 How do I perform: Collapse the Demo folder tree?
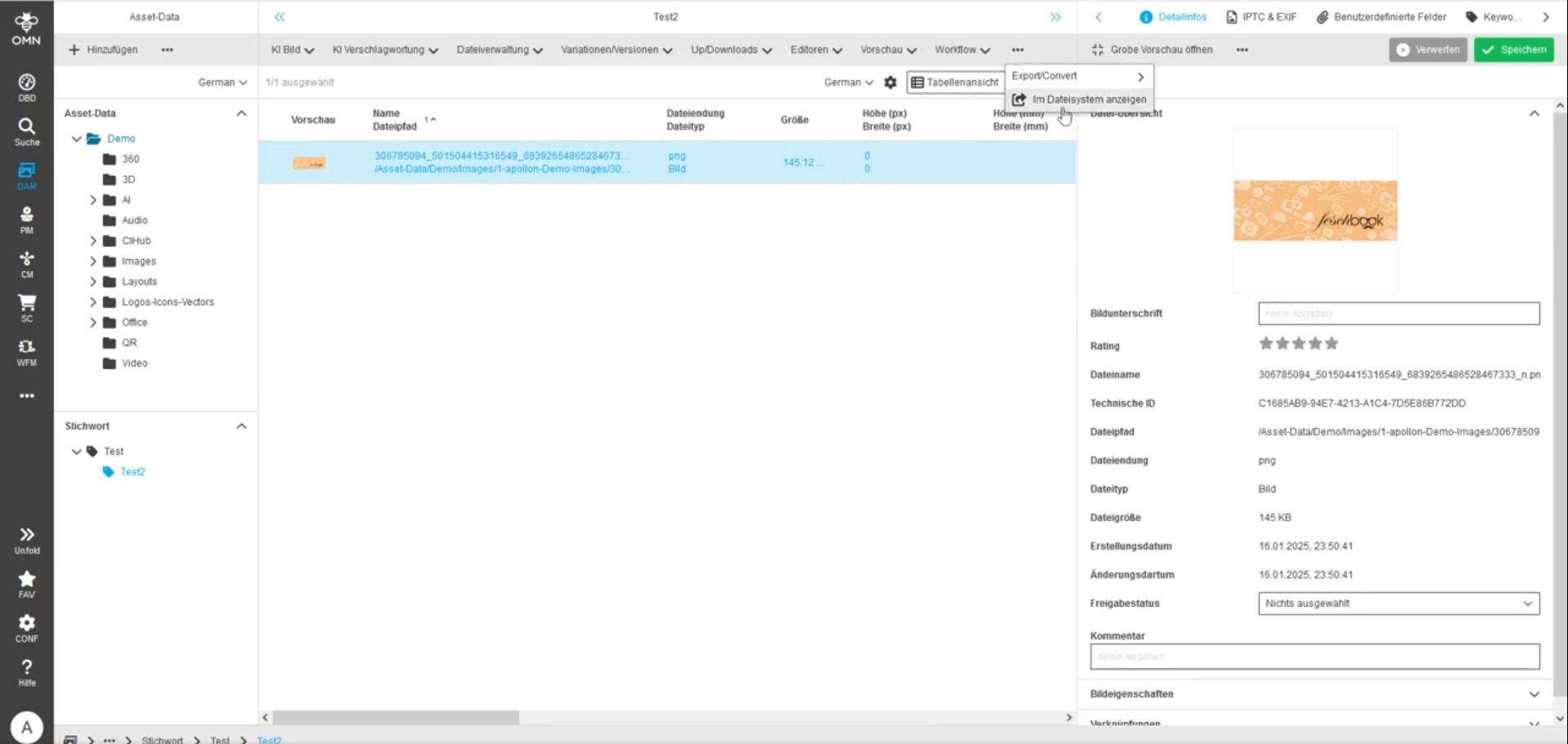(x=77, y=139)
